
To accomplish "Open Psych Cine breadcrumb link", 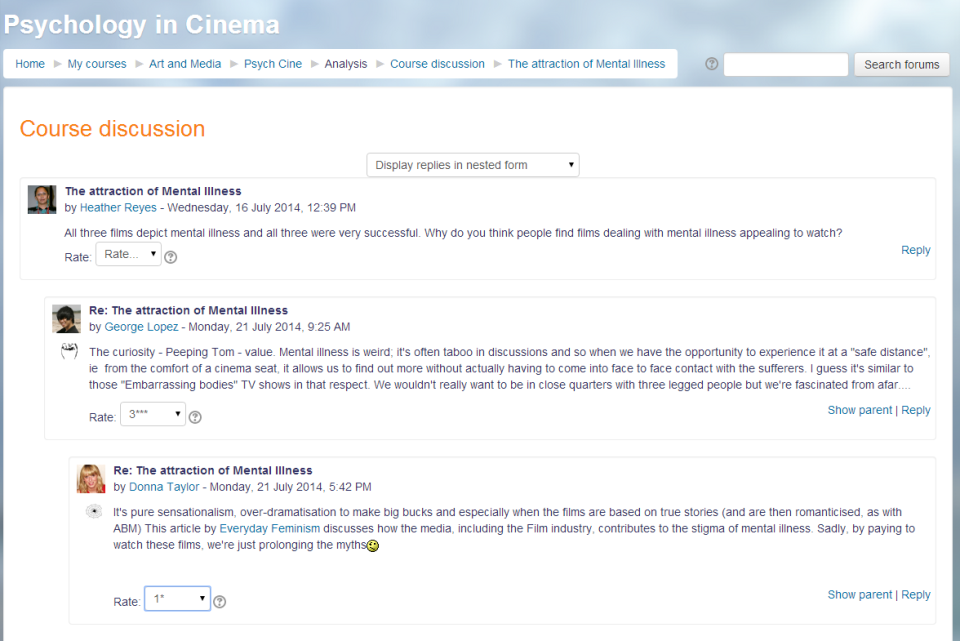I will 272,64.
